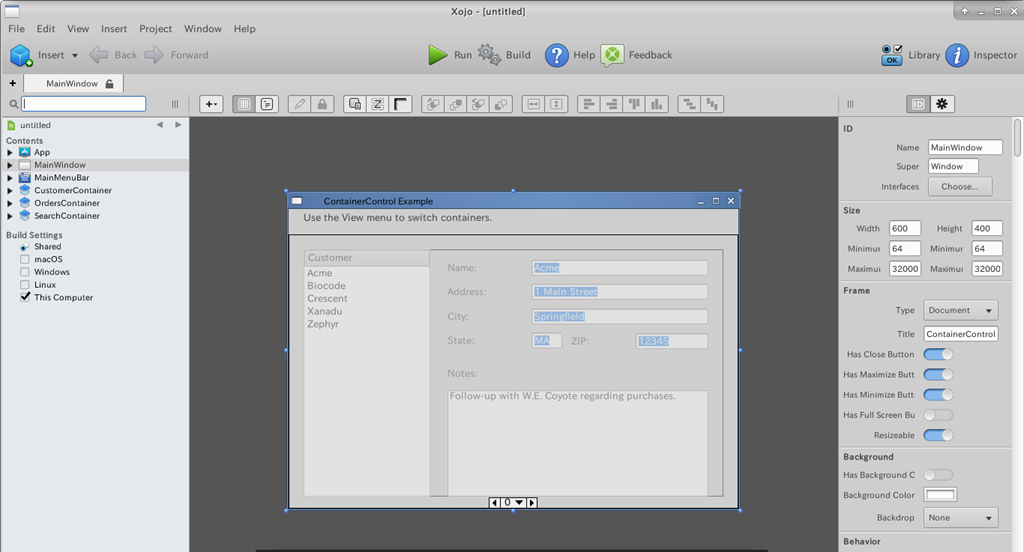
Task: Uncheck This Computer build target
Action: [x=25, y=297]
